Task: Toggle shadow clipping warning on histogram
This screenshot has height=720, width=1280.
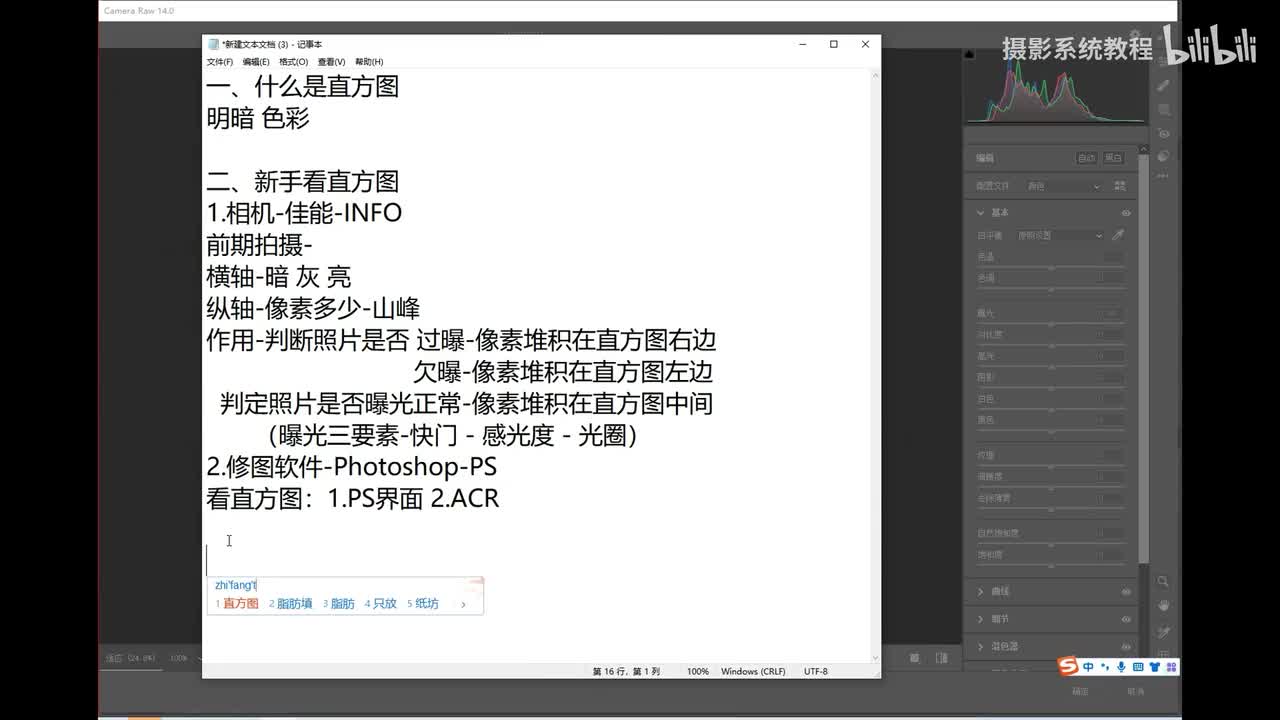Action: coord(969,54)
